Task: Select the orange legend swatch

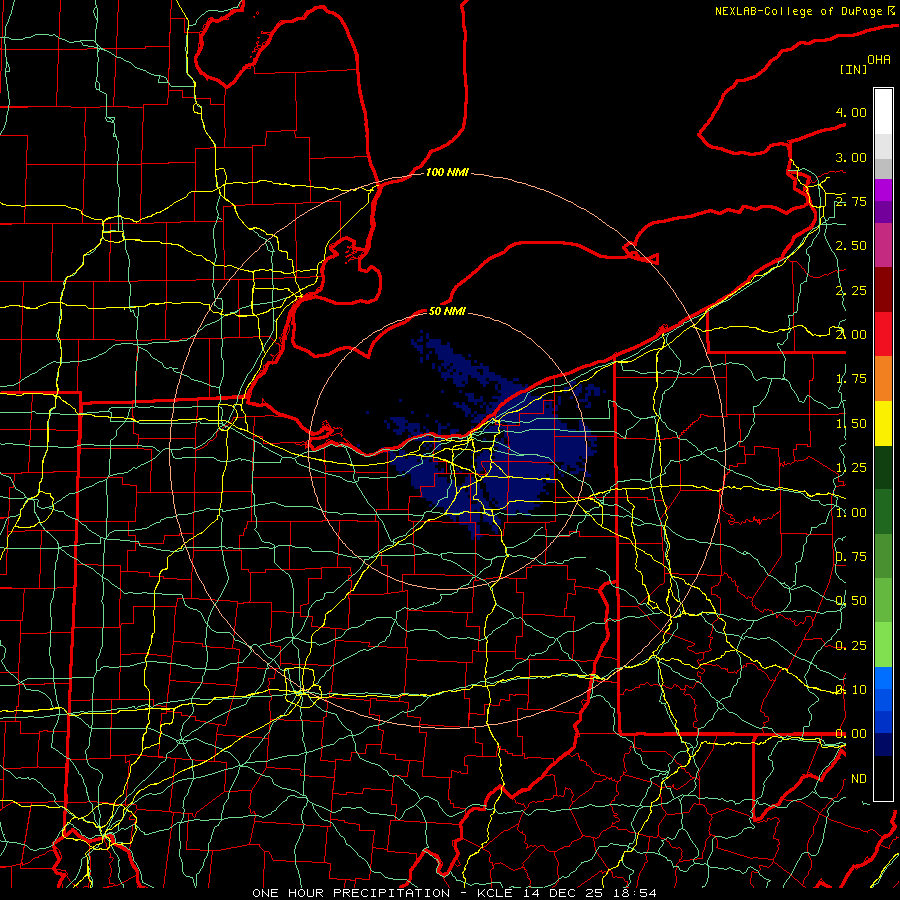Action: coord(883,379)
